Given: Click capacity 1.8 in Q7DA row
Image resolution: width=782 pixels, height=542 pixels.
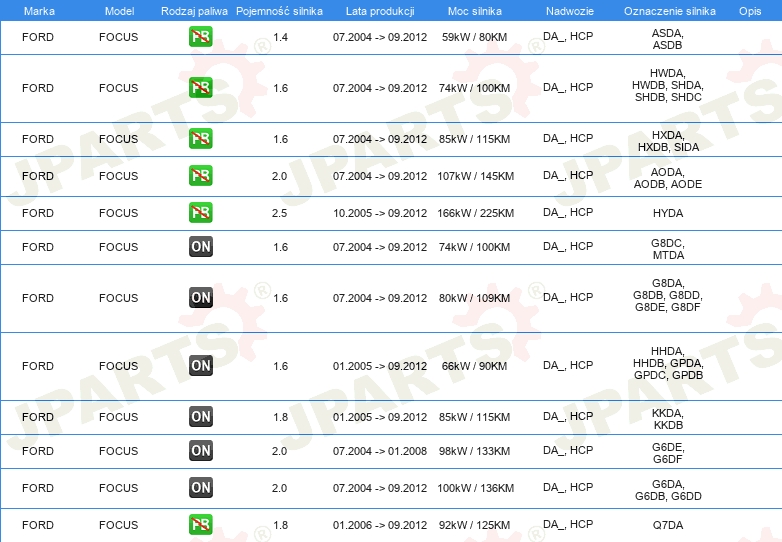Looking at the screenshot, I should tap(280, 525).
